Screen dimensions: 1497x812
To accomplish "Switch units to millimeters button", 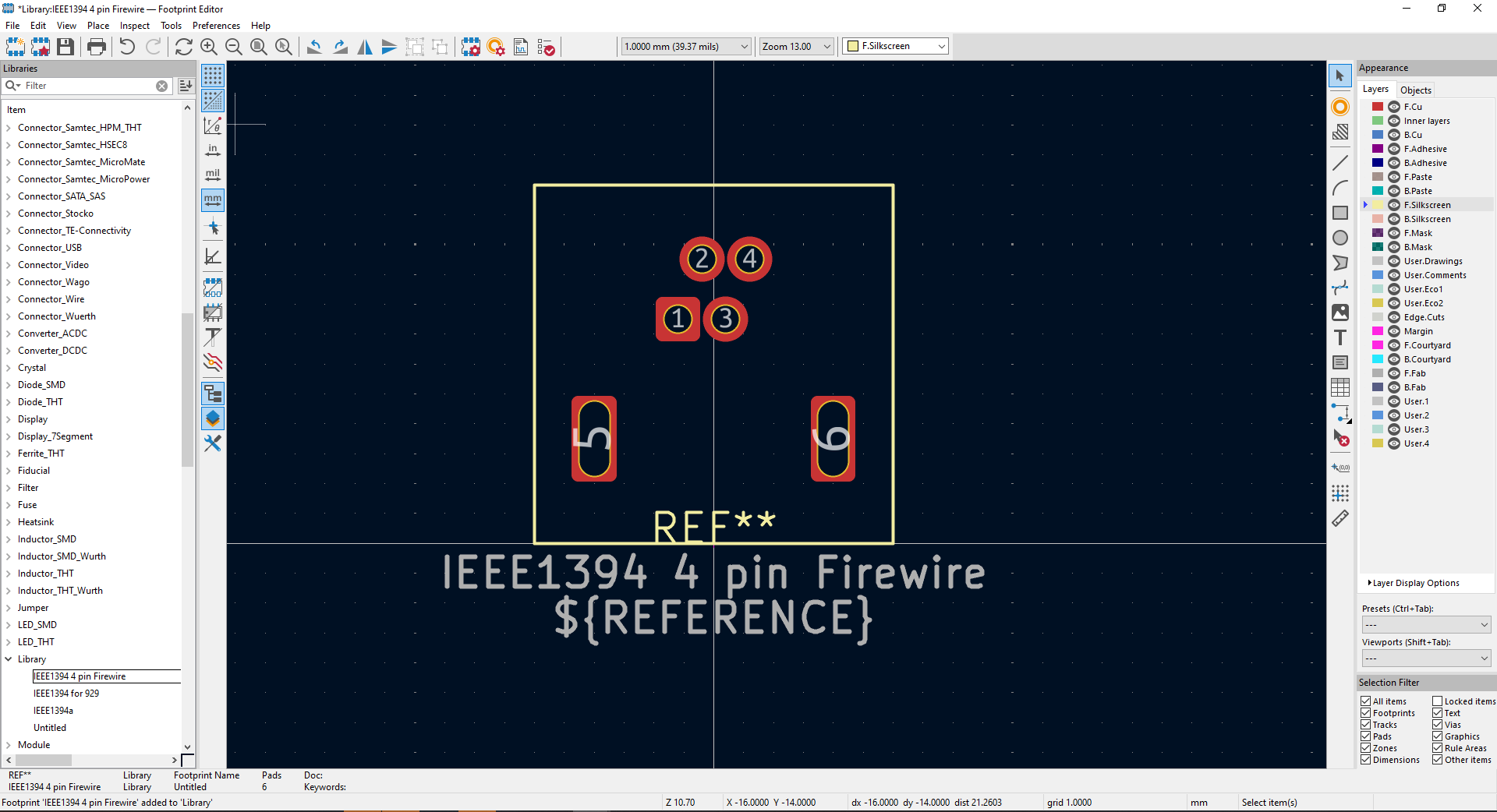I will click(x=213, y=200).
